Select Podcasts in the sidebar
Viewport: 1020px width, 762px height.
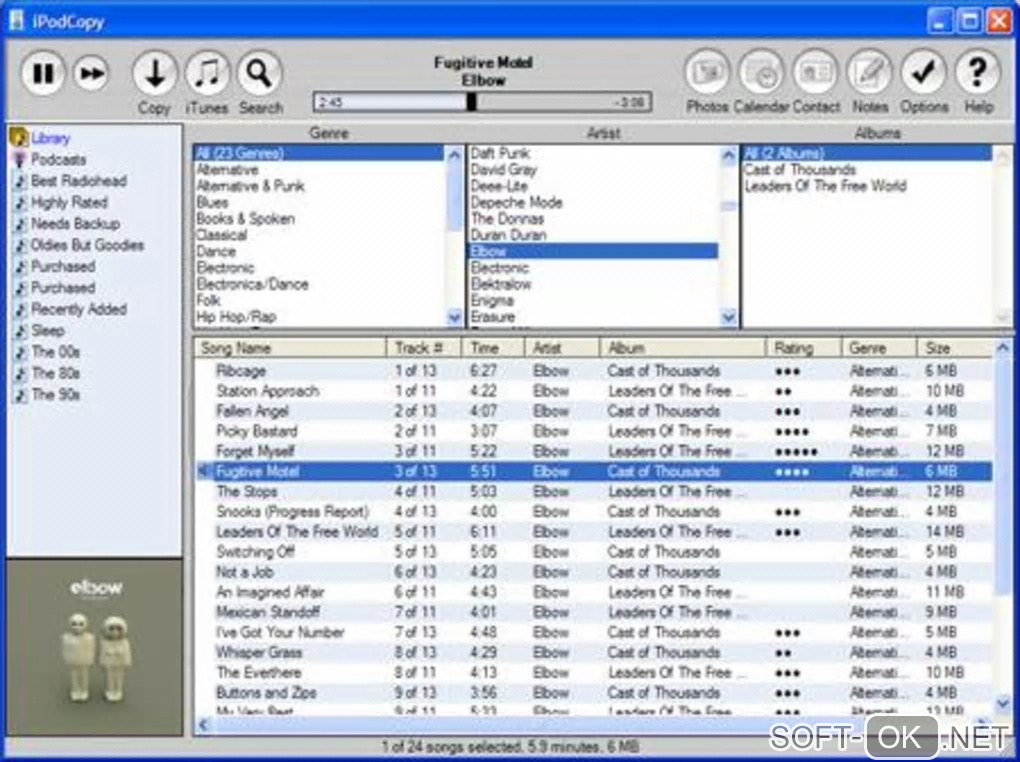pos(58,159)
